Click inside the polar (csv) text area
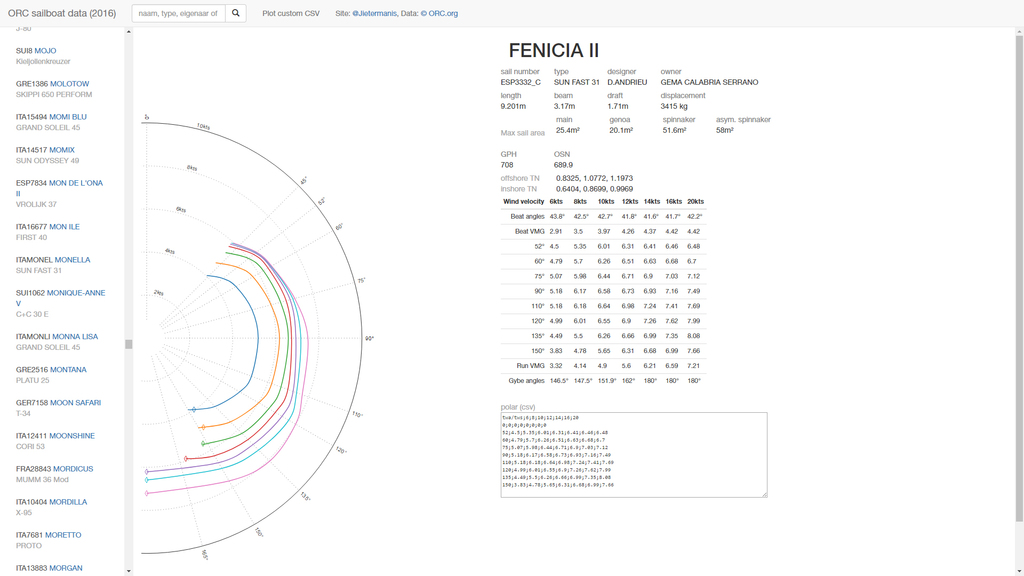The height and width of the screenshot is (576, 1024). pyautogui.click(x=633, y=455)
